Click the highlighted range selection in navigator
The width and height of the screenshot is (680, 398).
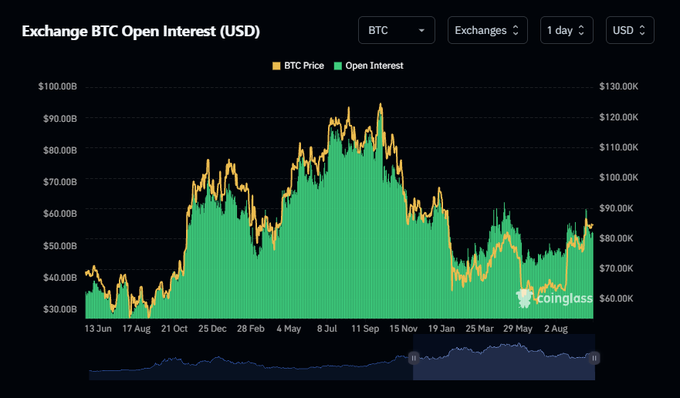pyautogui.click(x=504, y=357)
